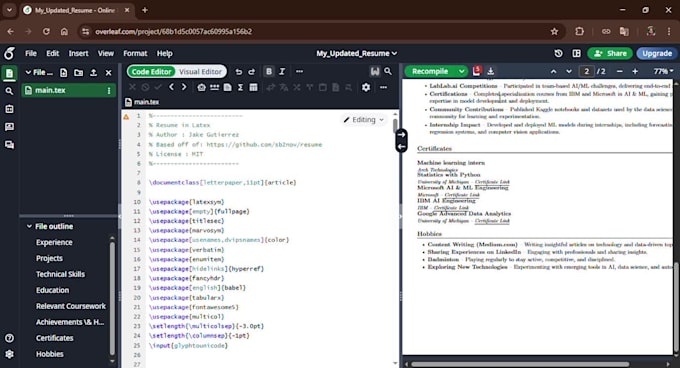Viewport: 680px width, 368px height.
Task: Open review panel in left rail
Action: [9, 127]
